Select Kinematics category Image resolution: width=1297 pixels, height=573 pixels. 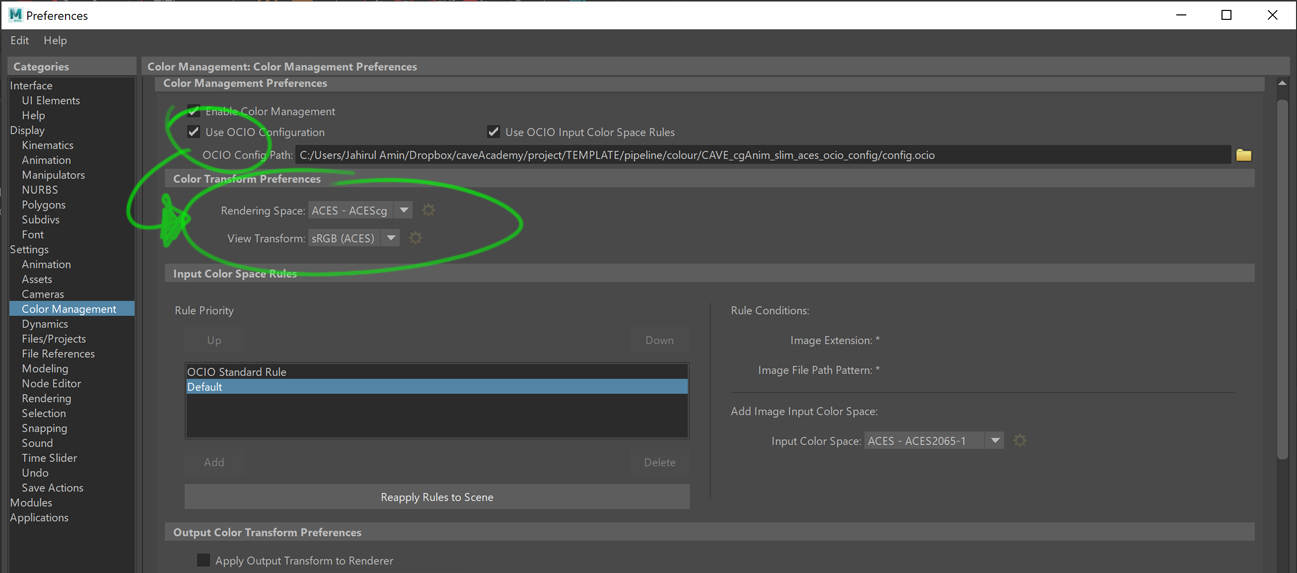point(47,146)
